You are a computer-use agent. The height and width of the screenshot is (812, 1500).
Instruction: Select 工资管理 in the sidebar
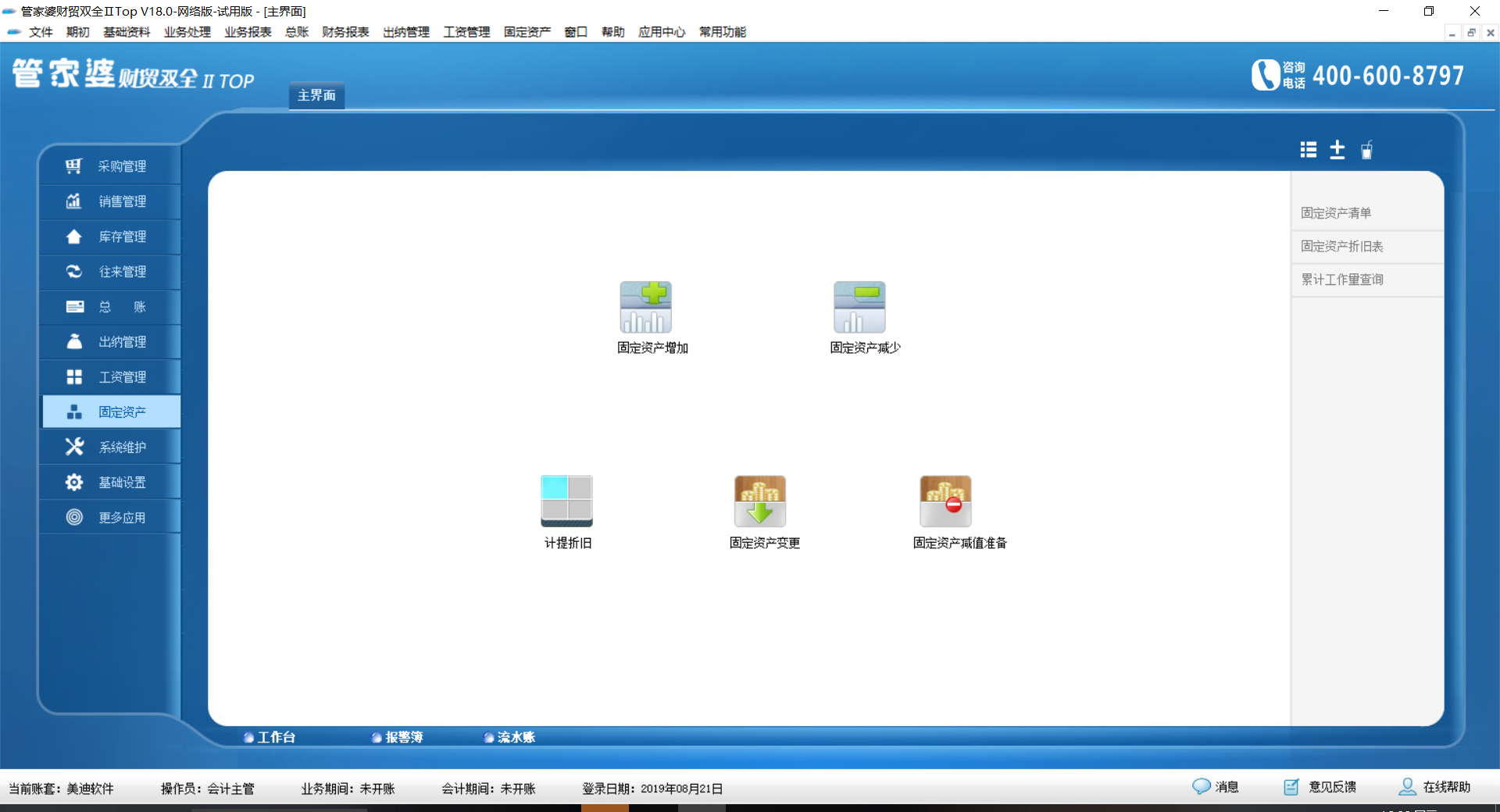click(110, 377)
